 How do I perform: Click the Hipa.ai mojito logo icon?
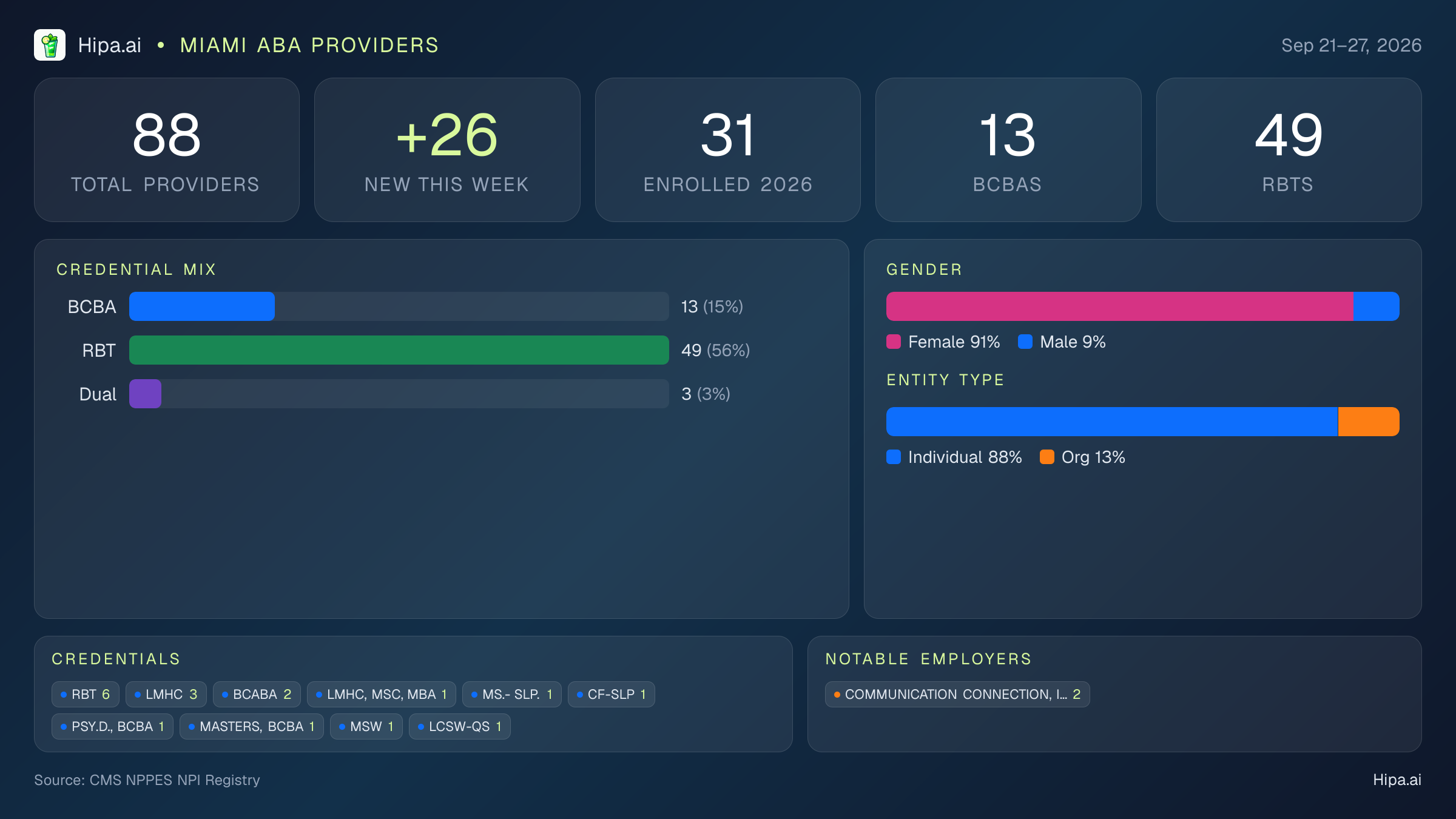[50, 45]
